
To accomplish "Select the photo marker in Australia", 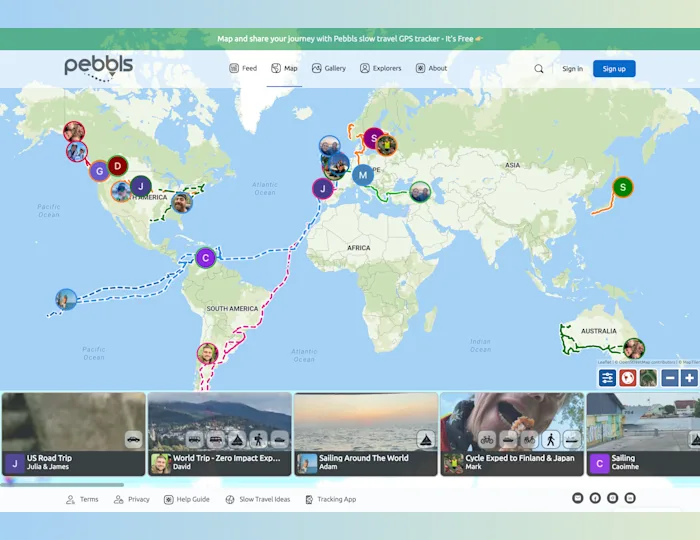I will click(x=634, y=349).
